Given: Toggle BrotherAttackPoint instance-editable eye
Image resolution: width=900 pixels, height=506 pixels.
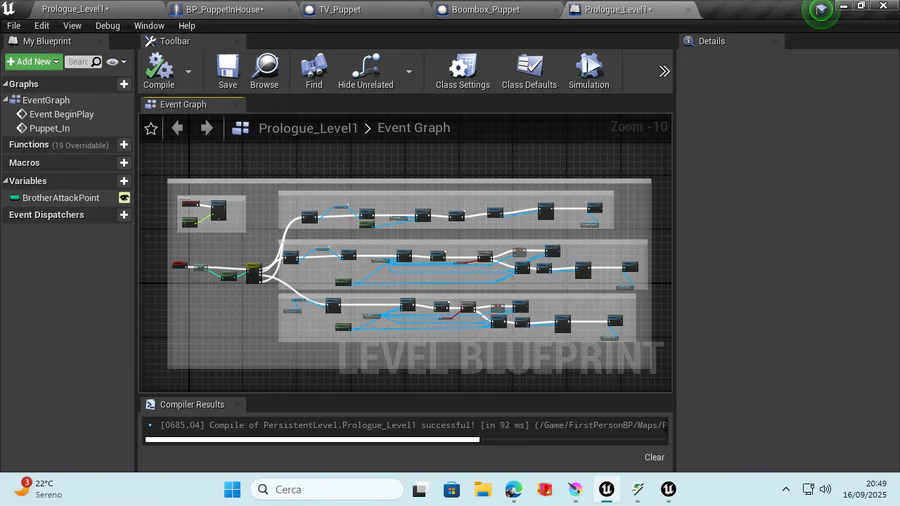Looking at the screenshot, I should pos(124,197).
